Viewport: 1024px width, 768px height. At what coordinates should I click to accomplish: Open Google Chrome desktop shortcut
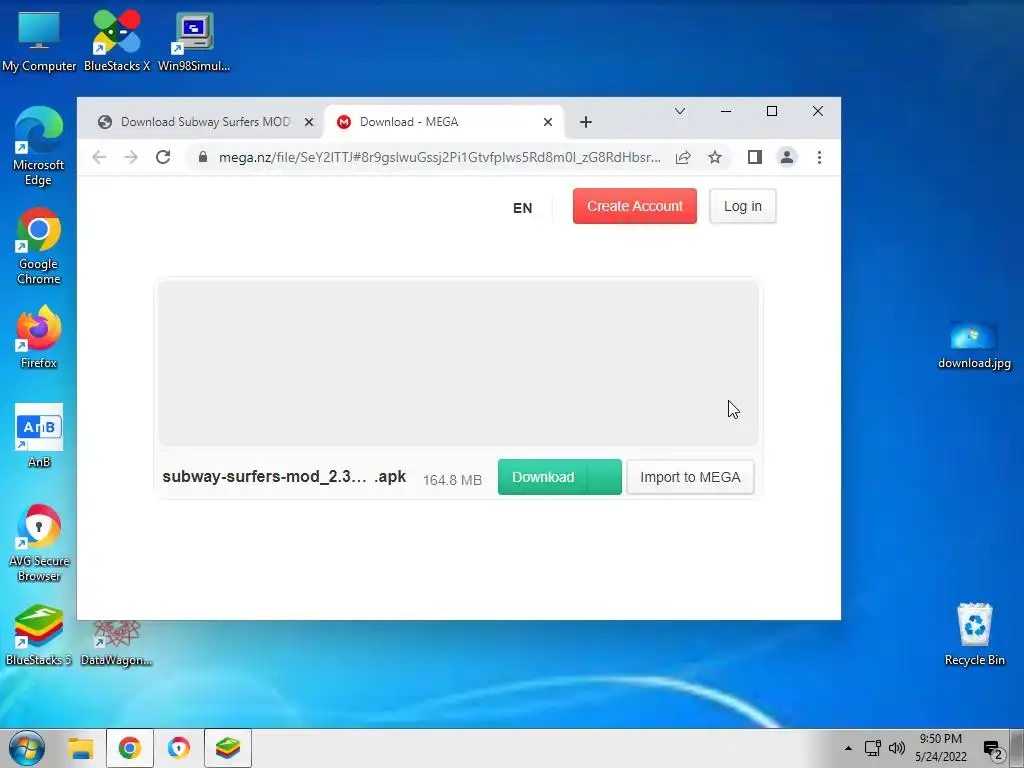point(39,246)
